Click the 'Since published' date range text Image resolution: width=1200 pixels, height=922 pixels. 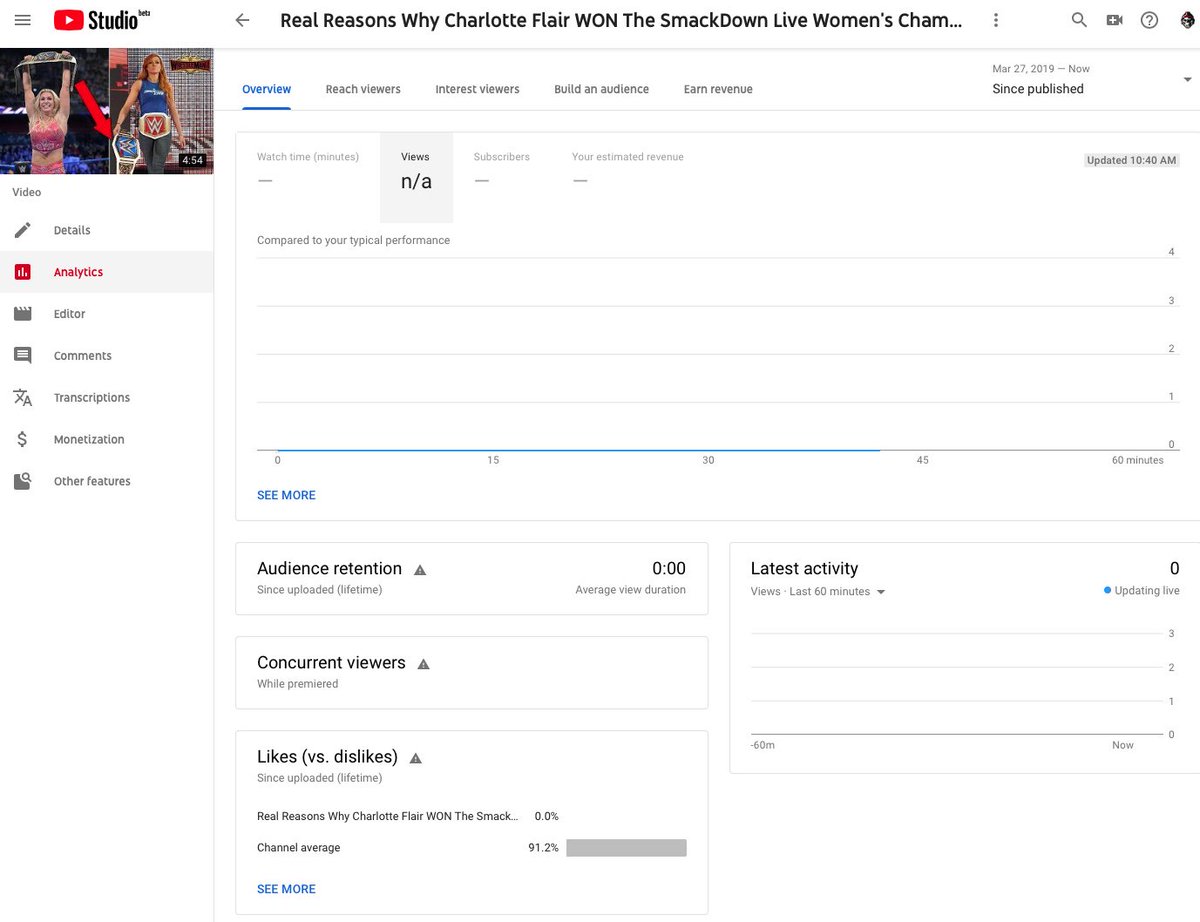pos(1038,89)
